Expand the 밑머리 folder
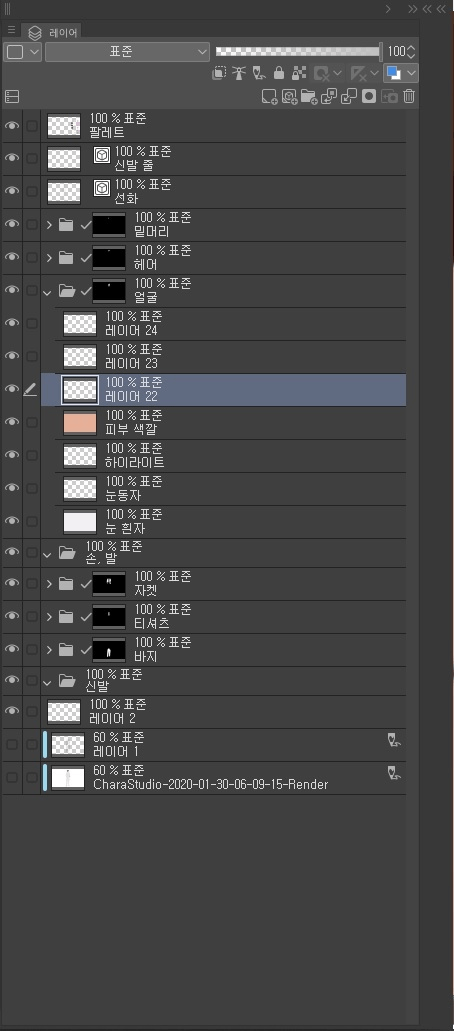Image resolution: width=454 pixels, height=1031 pixels. (49, 225)
